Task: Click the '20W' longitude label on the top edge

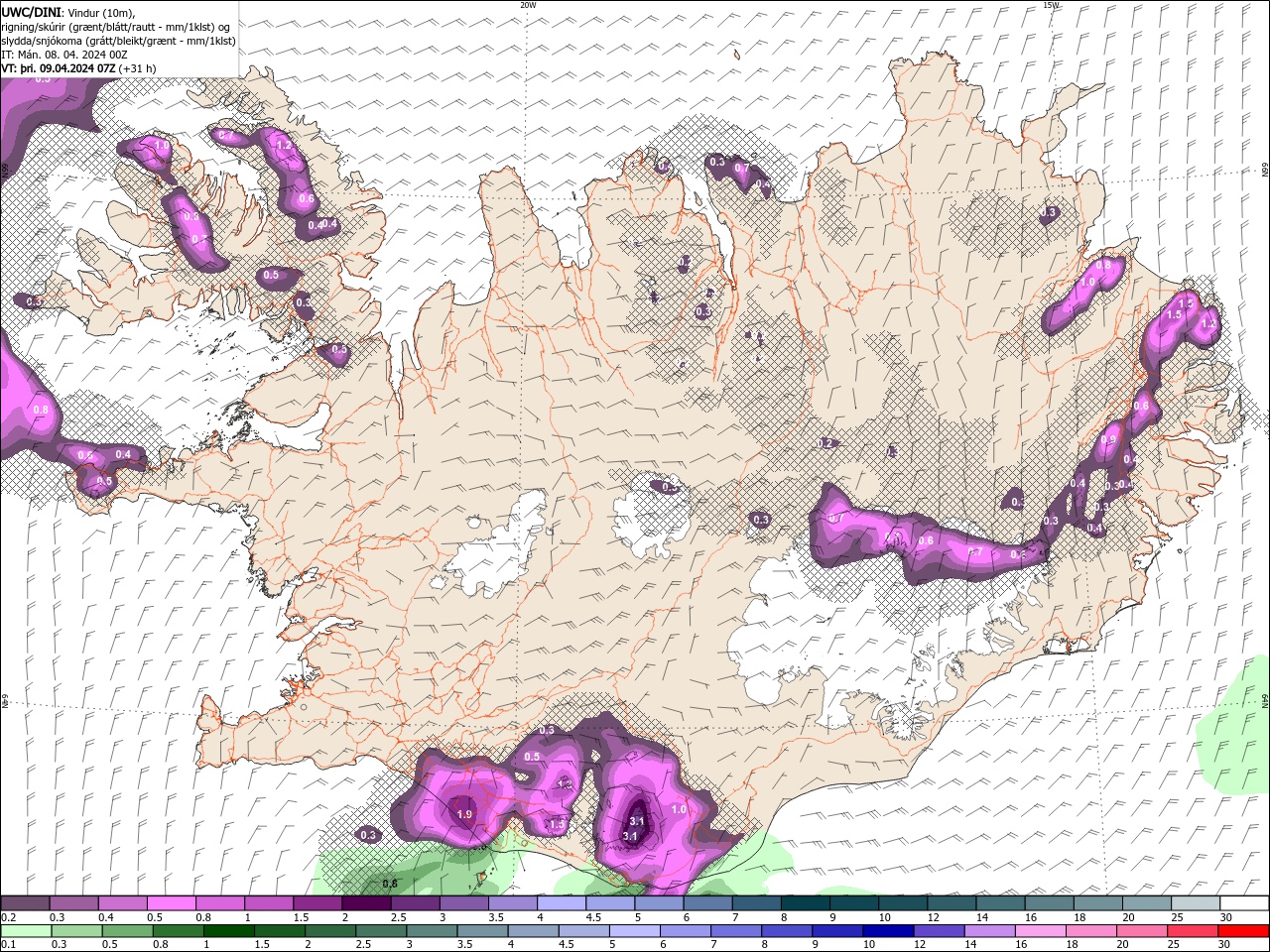Action: click(x=528, y=5)
